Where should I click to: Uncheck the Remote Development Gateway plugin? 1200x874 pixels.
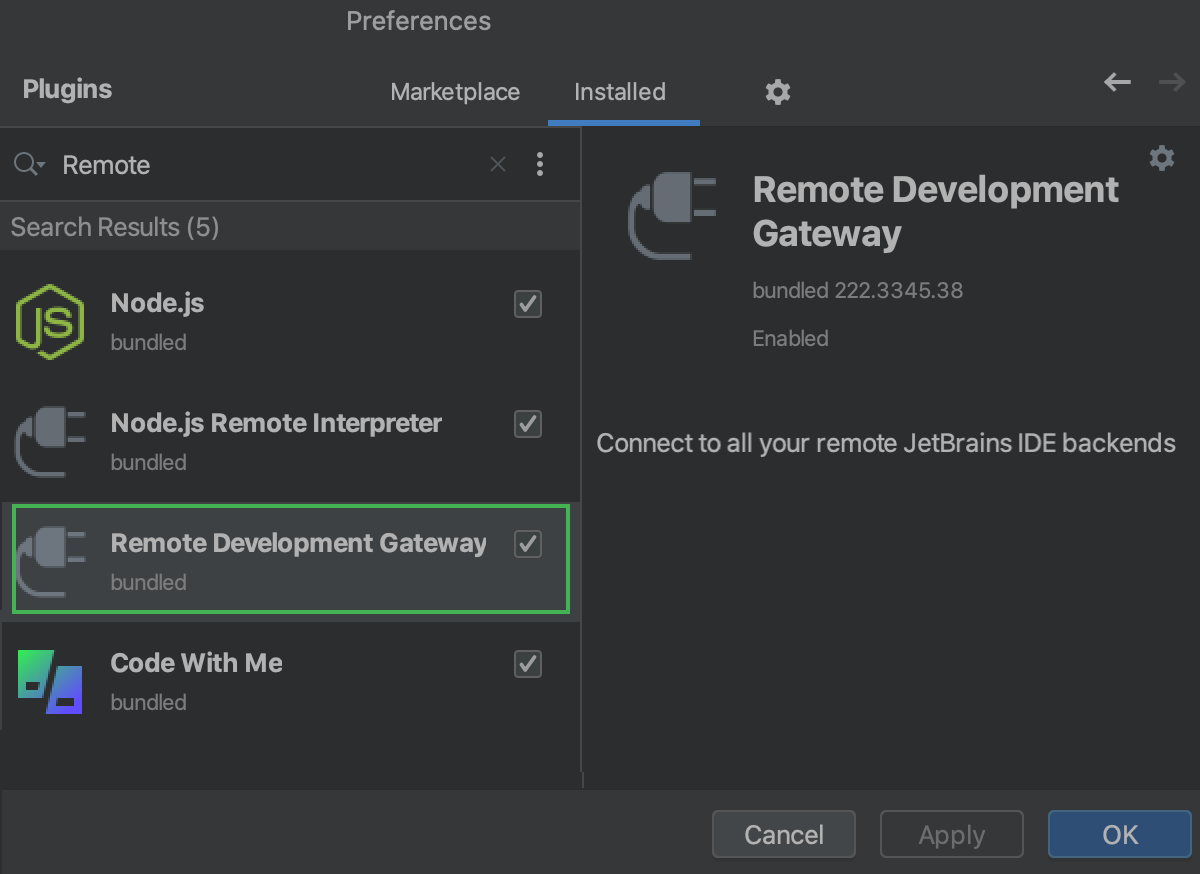(x=528, y=544)
